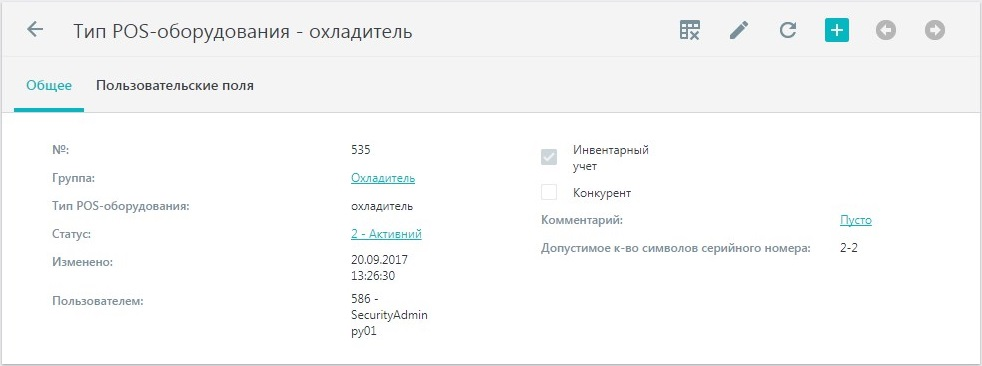Go to the previous record arrow
This screenshot has width=982, height=366.
click(x=886, y=30)
